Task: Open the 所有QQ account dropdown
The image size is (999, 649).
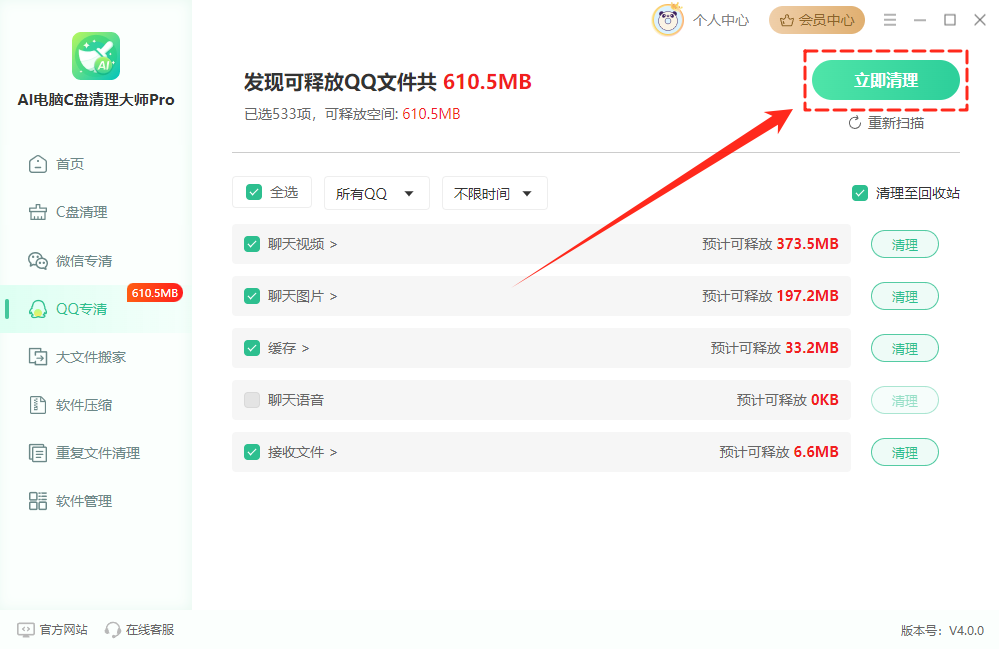Action: point(377,193)
